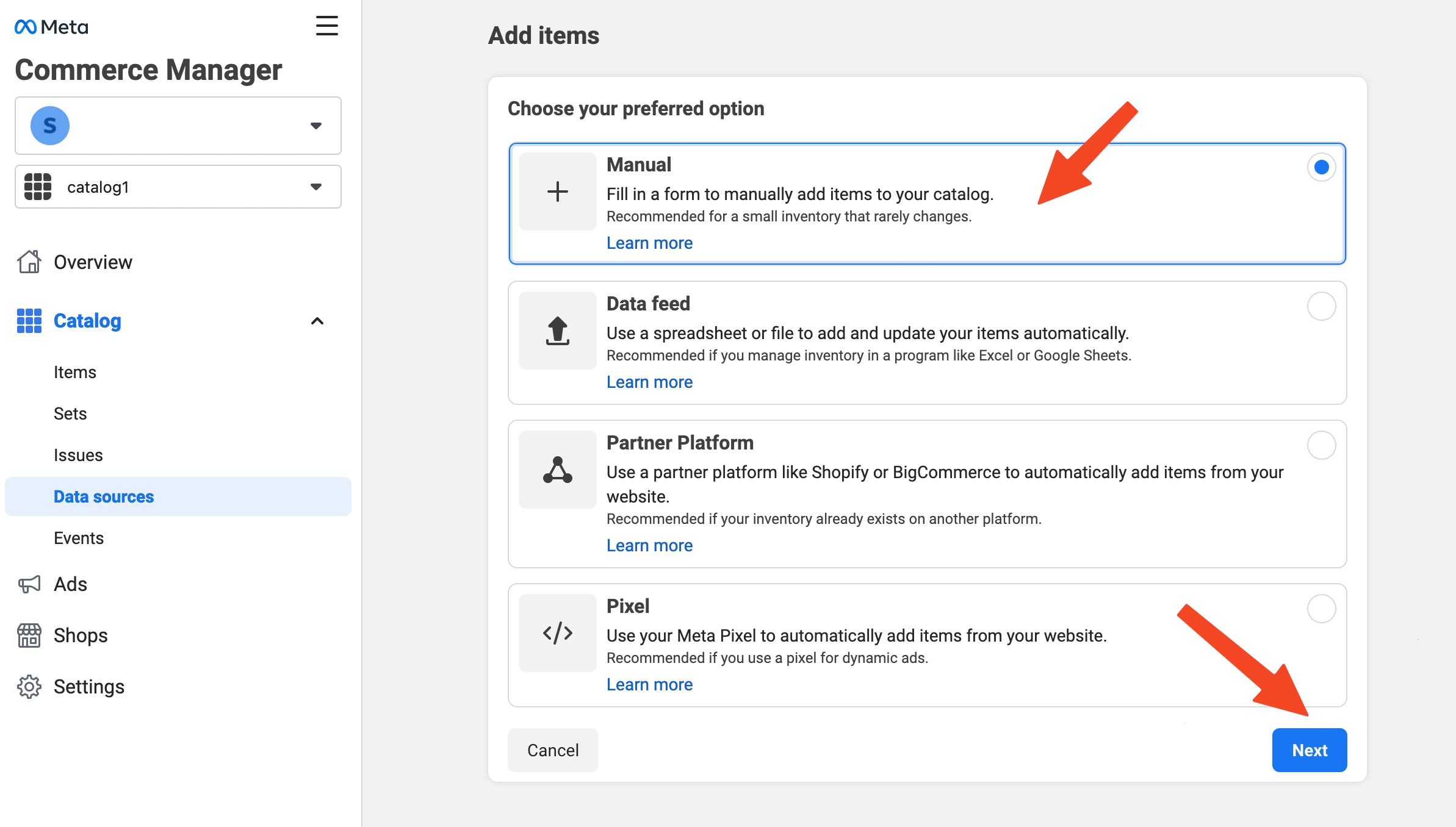
Task: Click the Cancel button
Action: click(x=553, y=750)
